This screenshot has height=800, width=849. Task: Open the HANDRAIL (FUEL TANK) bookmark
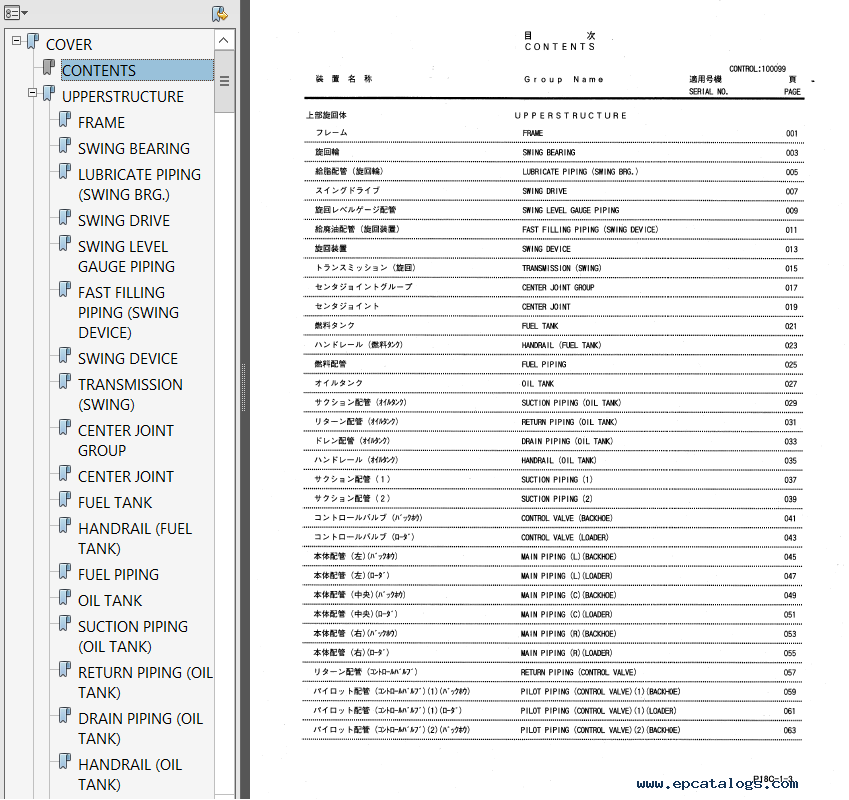tap(135, 539)
